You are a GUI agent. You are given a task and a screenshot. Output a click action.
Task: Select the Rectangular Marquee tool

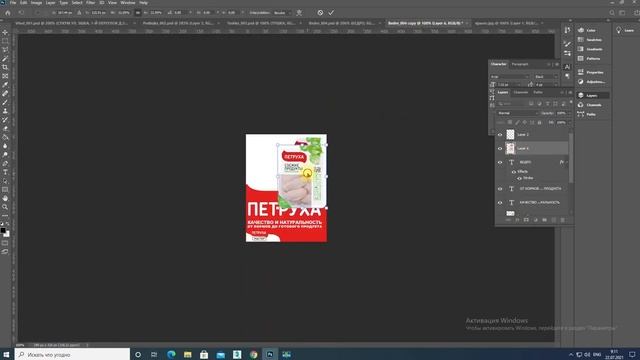click(x=5, y=41)
